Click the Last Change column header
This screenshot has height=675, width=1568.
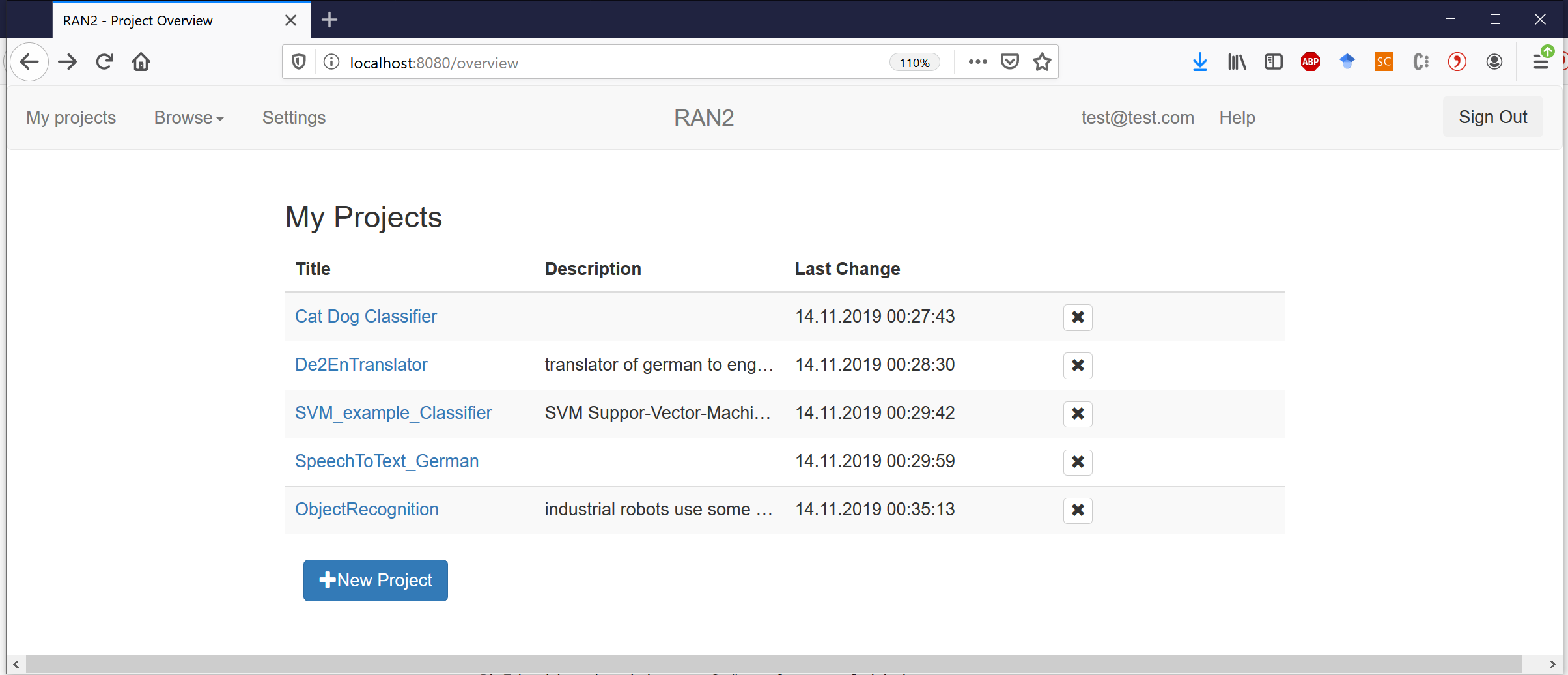click(847, 269)
